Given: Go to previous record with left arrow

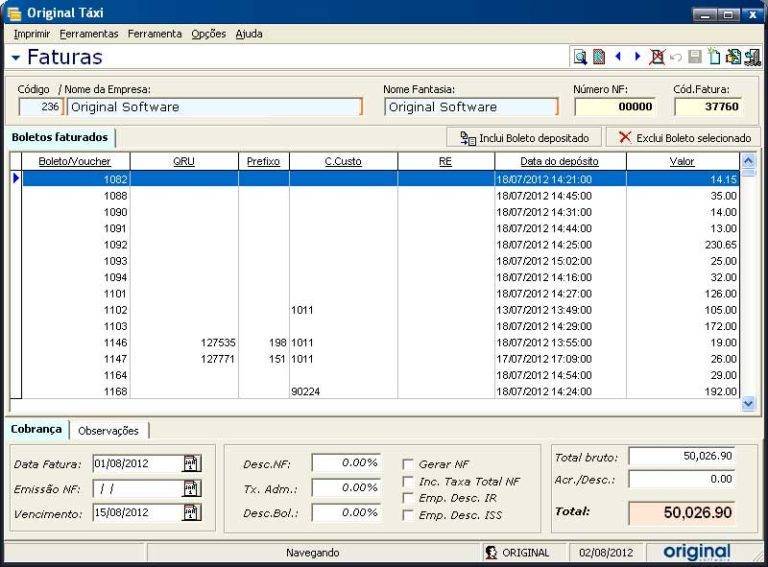Looking at the screenshot, I should pyautogui.click(x=618, y=57).
